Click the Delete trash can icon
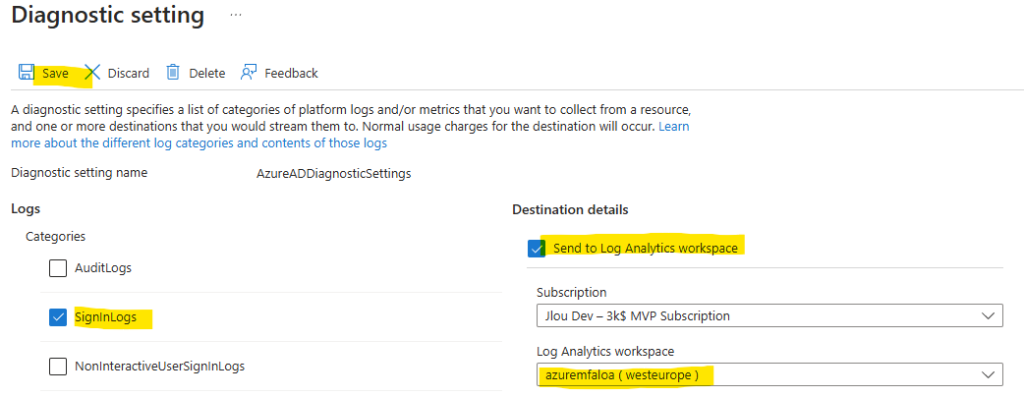Screen dimensions: 1024x397 pos(172,72)
